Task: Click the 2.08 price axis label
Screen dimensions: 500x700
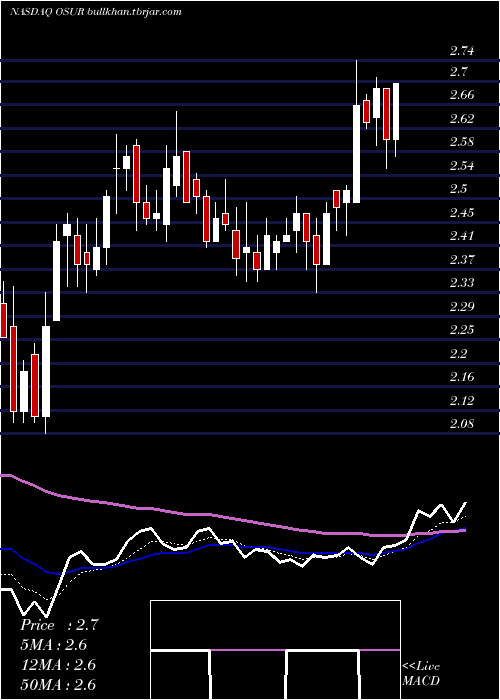Action: [462, 424]
